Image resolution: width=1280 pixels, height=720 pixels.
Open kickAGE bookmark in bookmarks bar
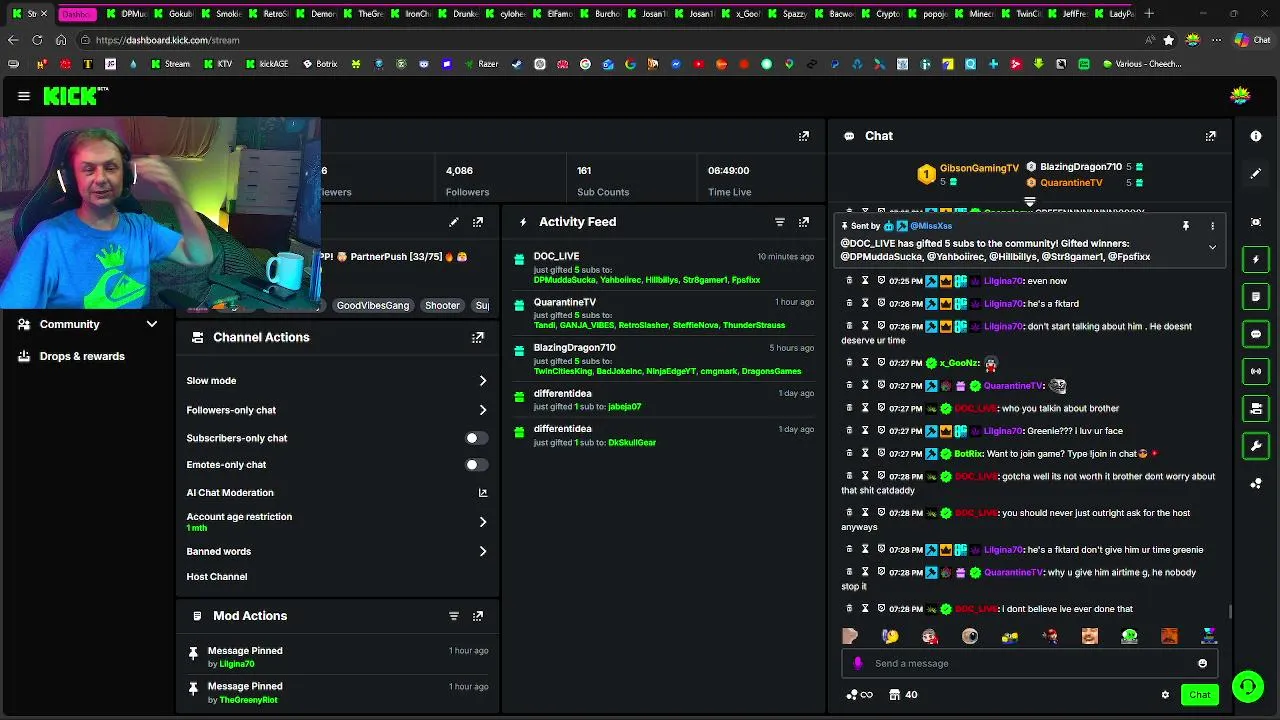point(266,64)
